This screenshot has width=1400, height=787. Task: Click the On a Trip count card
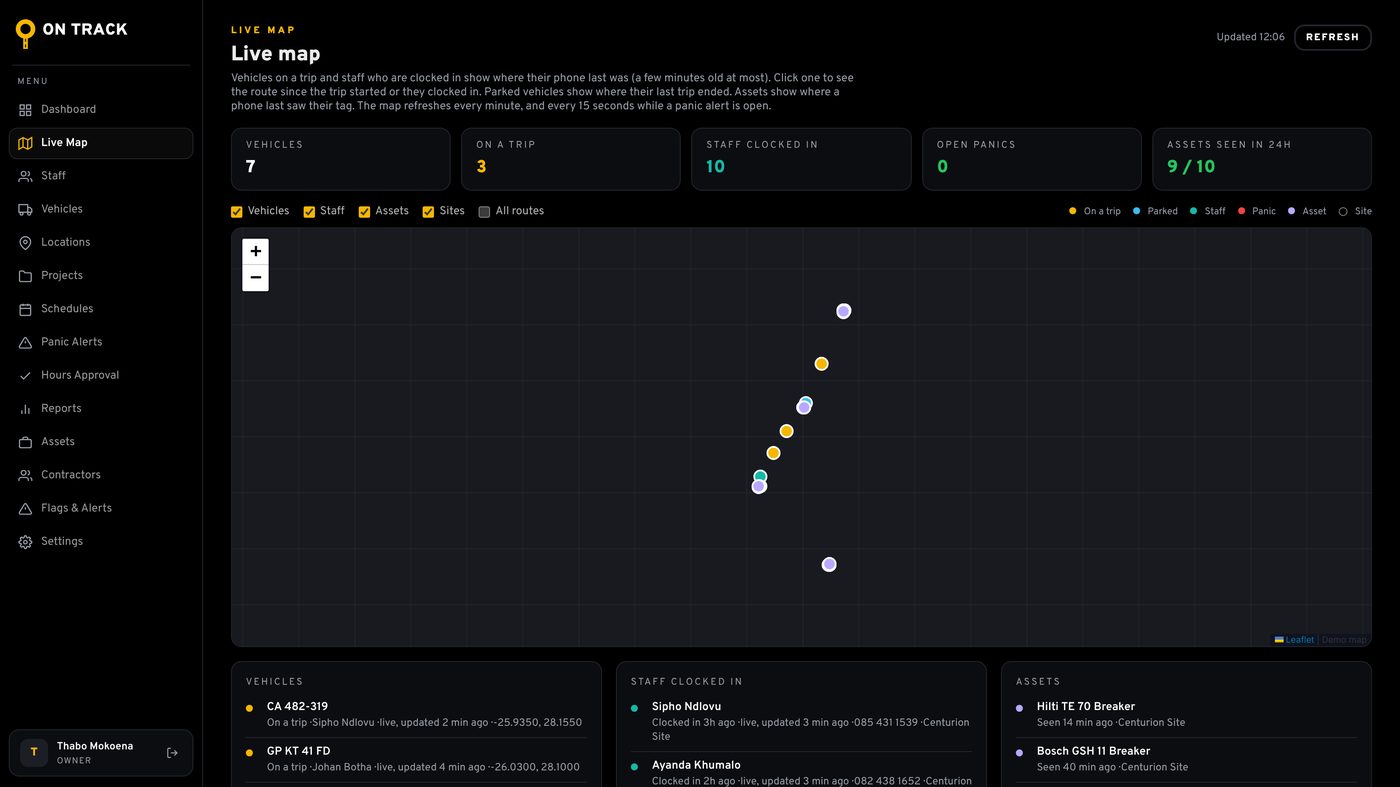[x=571, y=159]
